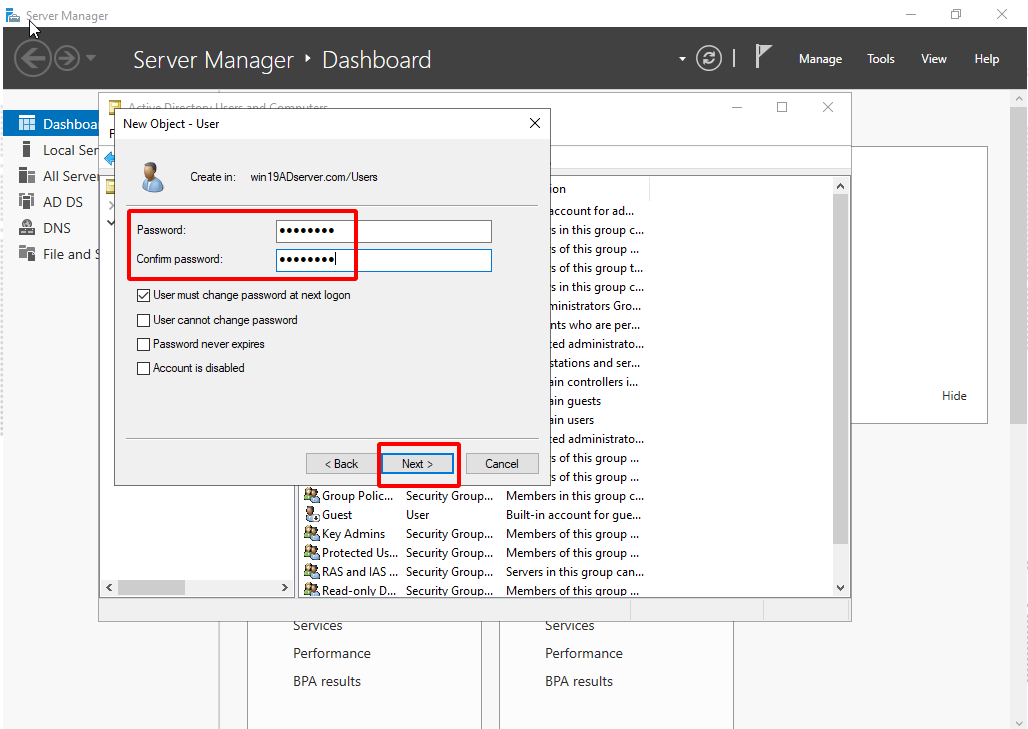This screenshot has height=729, width=1028.
Task: Click the Guest account icon
Action: (x=312, y=515)
